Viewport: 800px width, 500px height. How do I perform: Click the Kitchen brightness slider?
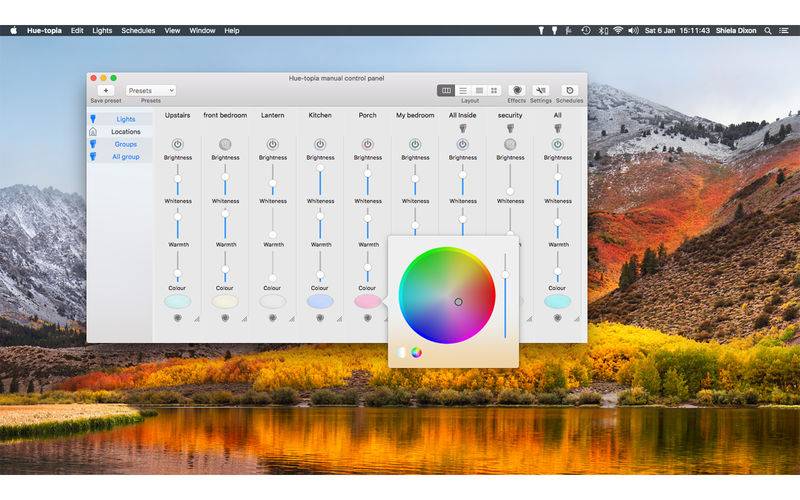click(320, 179)
